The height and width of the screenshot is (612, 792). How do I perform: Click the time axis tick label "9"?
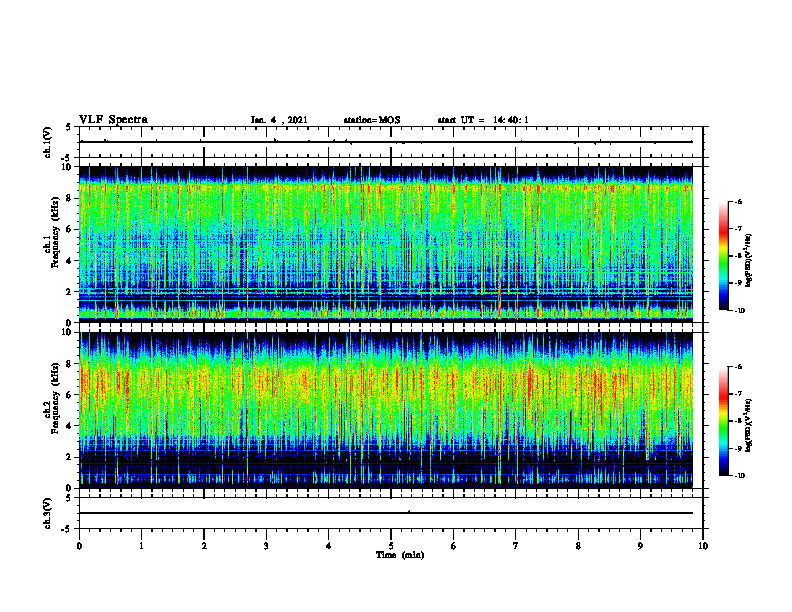640,546
